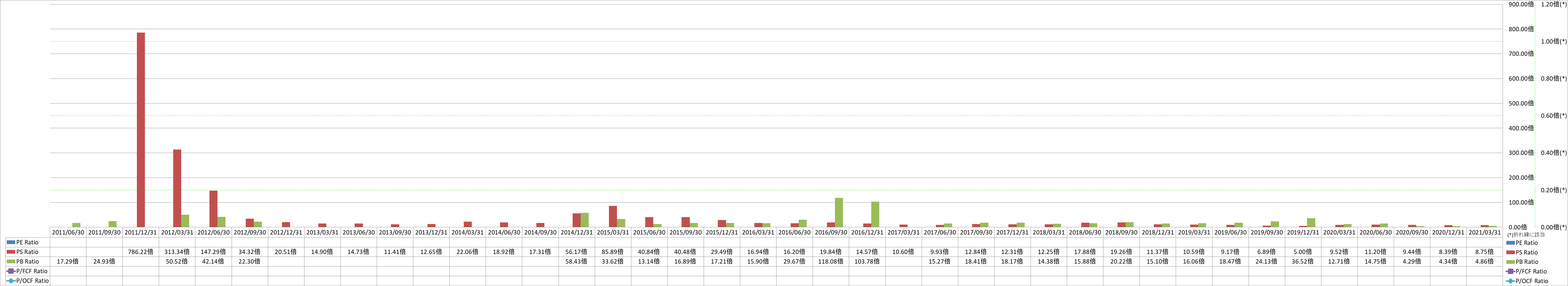Click the 103.78倍 PB Ratio cell

coord(868,262)
